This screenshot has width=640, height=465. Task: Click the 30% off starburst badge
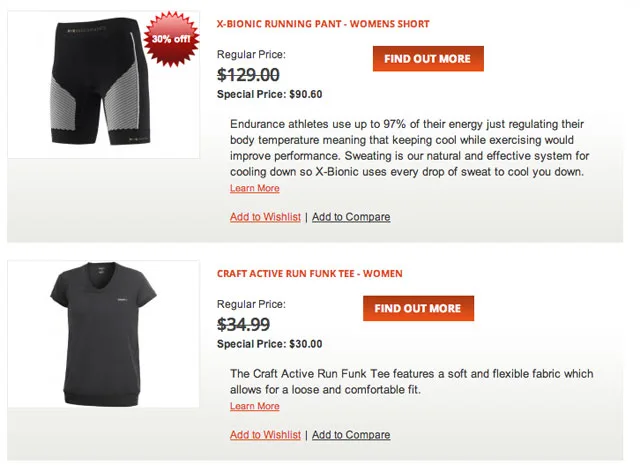pyautogui.click(x=172, y=39)
